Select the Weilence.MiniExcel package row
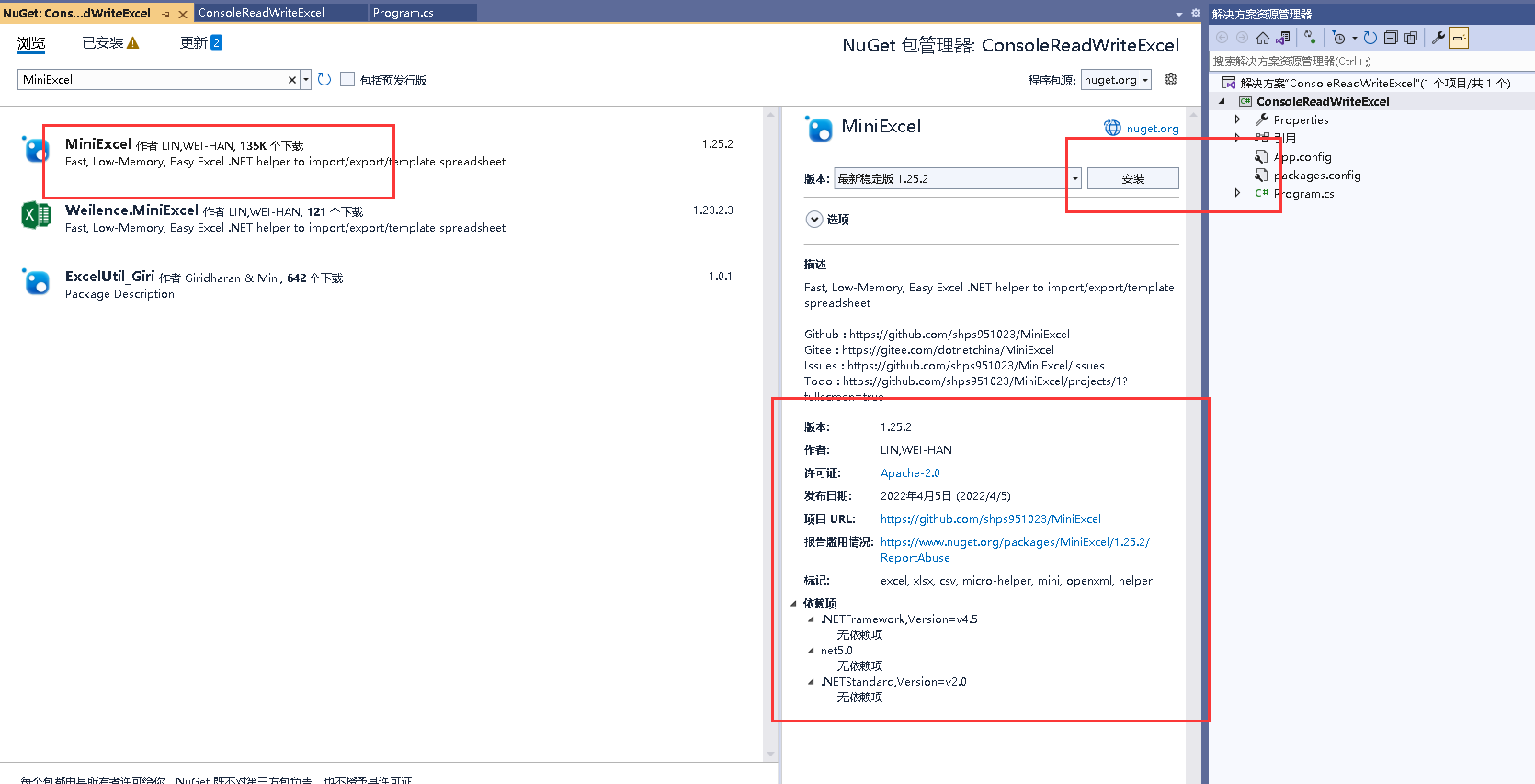Viewport: 1535px width, 784px height. coord(381,219)
